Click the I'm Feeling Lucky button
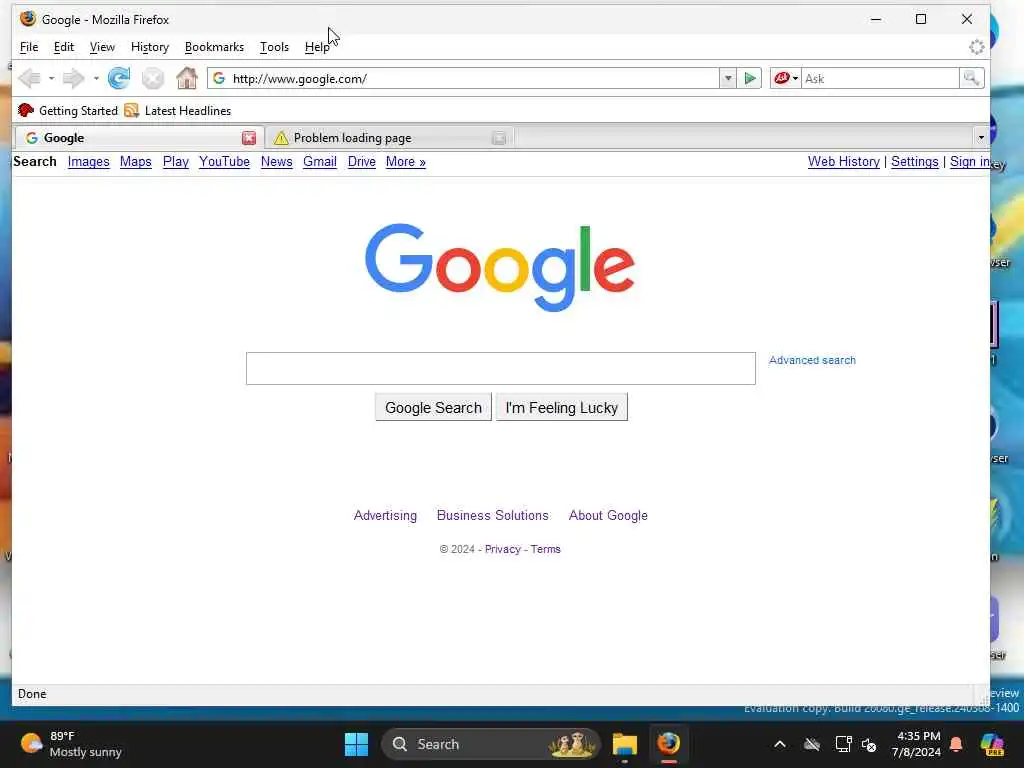1024x768 pixels. [562, 408]
